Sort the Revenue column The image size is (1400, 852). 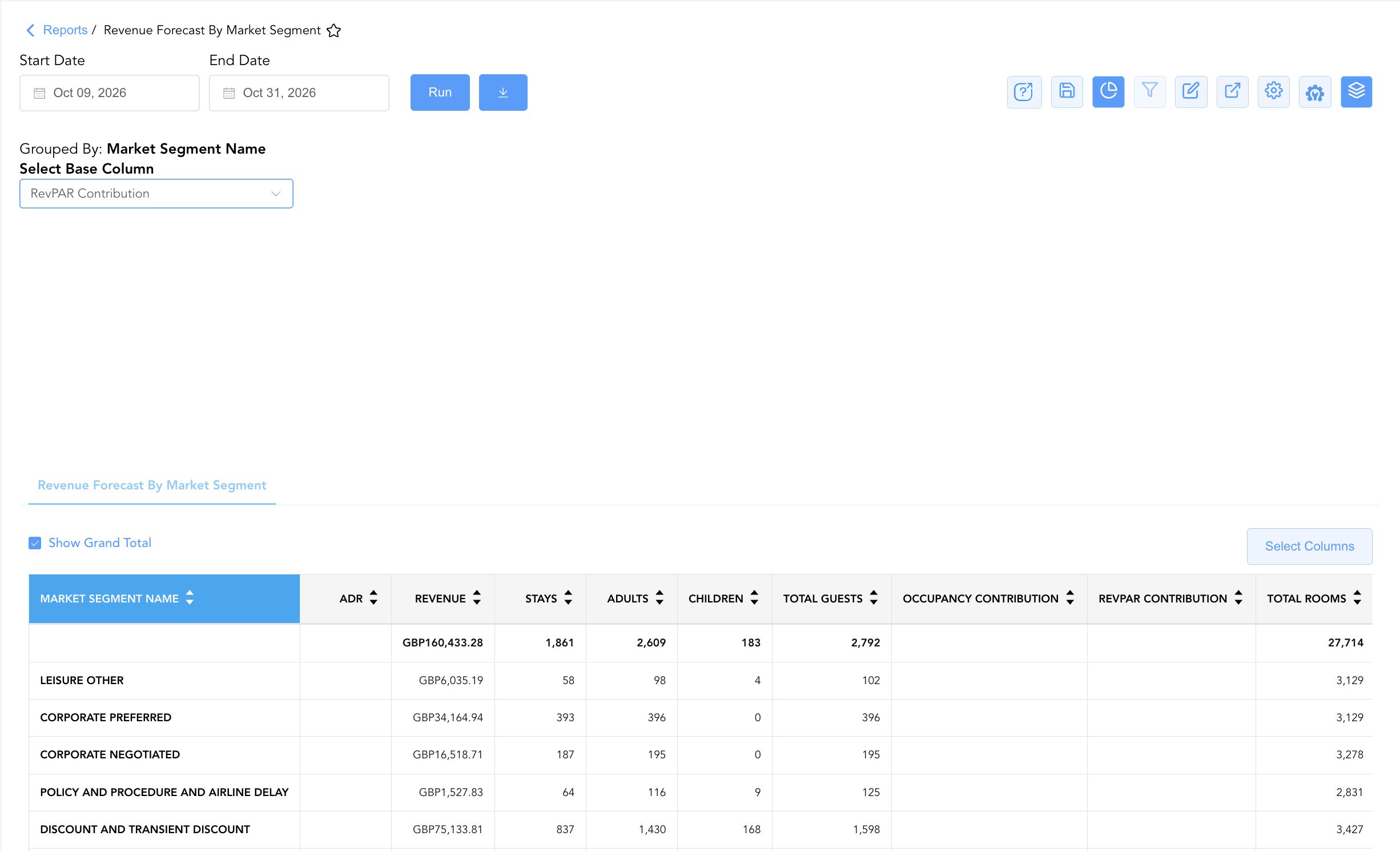(477, 598)
